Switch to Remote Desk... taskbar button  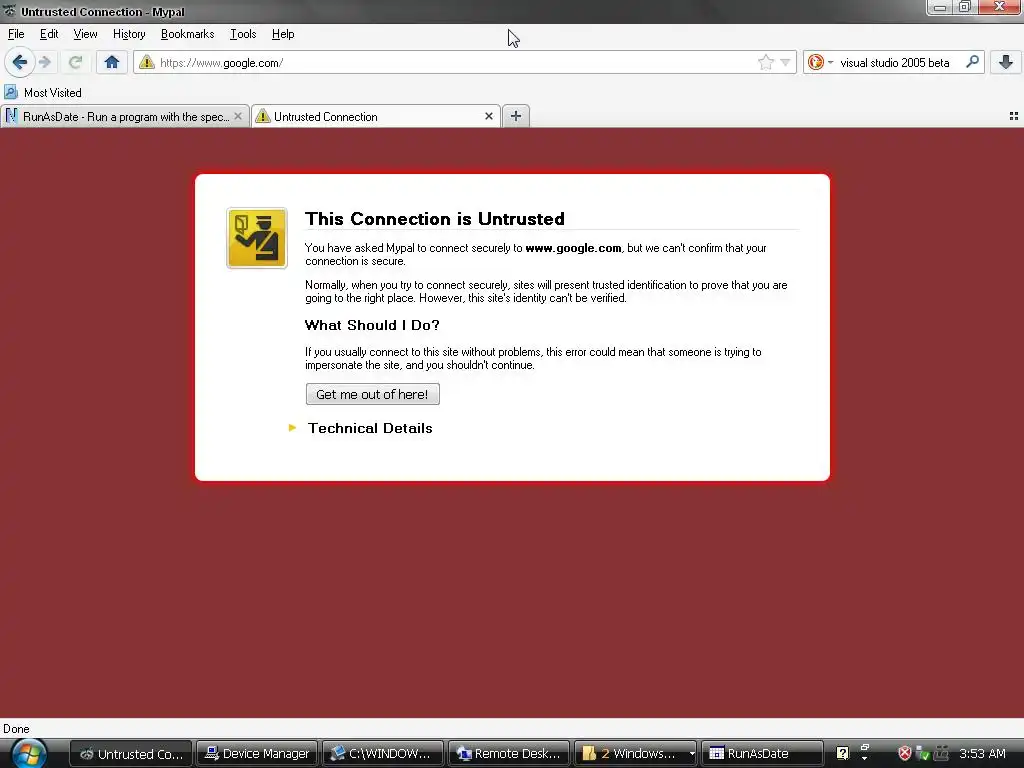509,754
